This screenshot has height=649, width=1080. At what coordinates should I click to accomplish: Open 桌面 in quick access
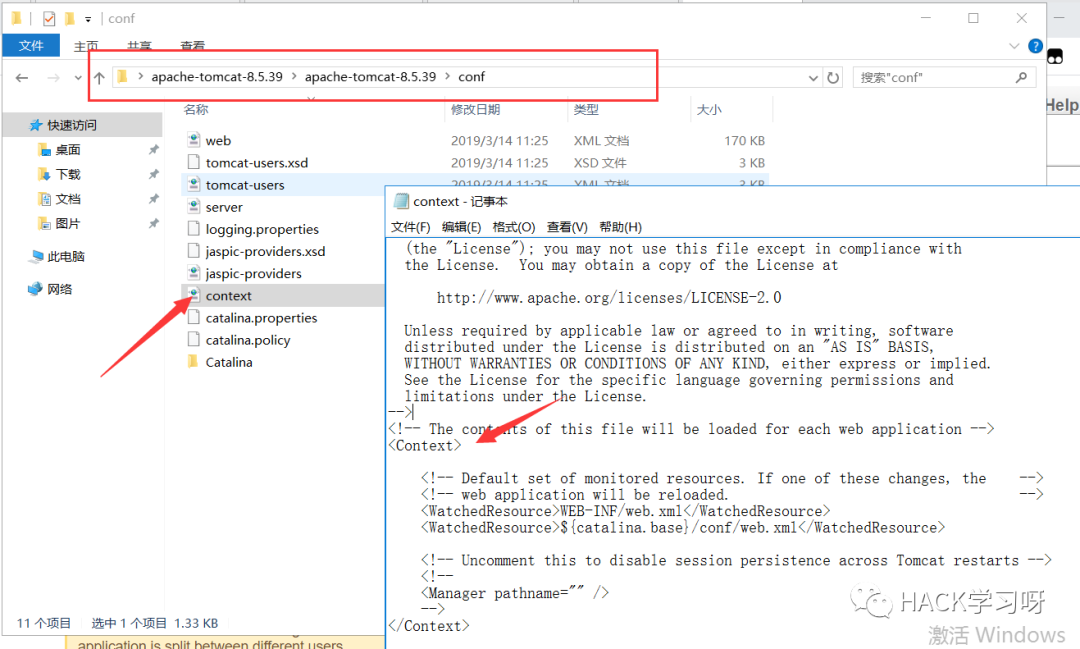(x=68, y=150)
